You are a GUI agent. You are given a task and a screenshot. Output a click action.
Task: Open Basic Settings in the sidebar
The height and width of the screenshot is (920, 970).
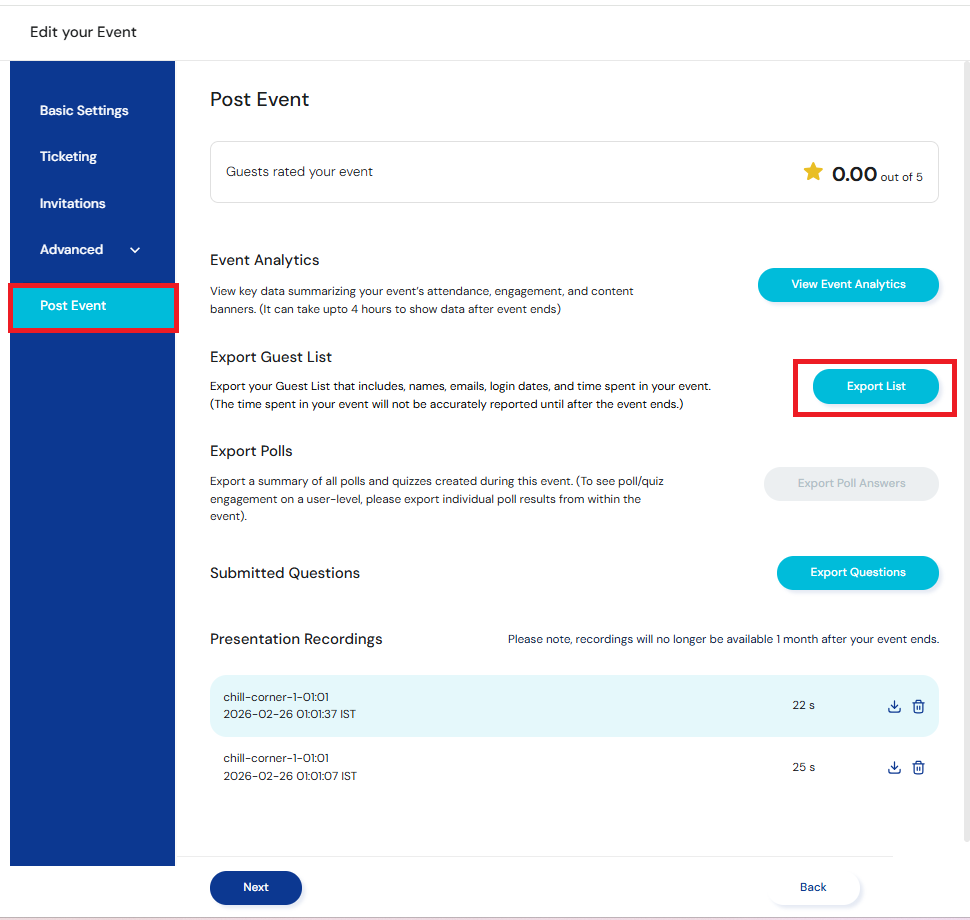84,111
